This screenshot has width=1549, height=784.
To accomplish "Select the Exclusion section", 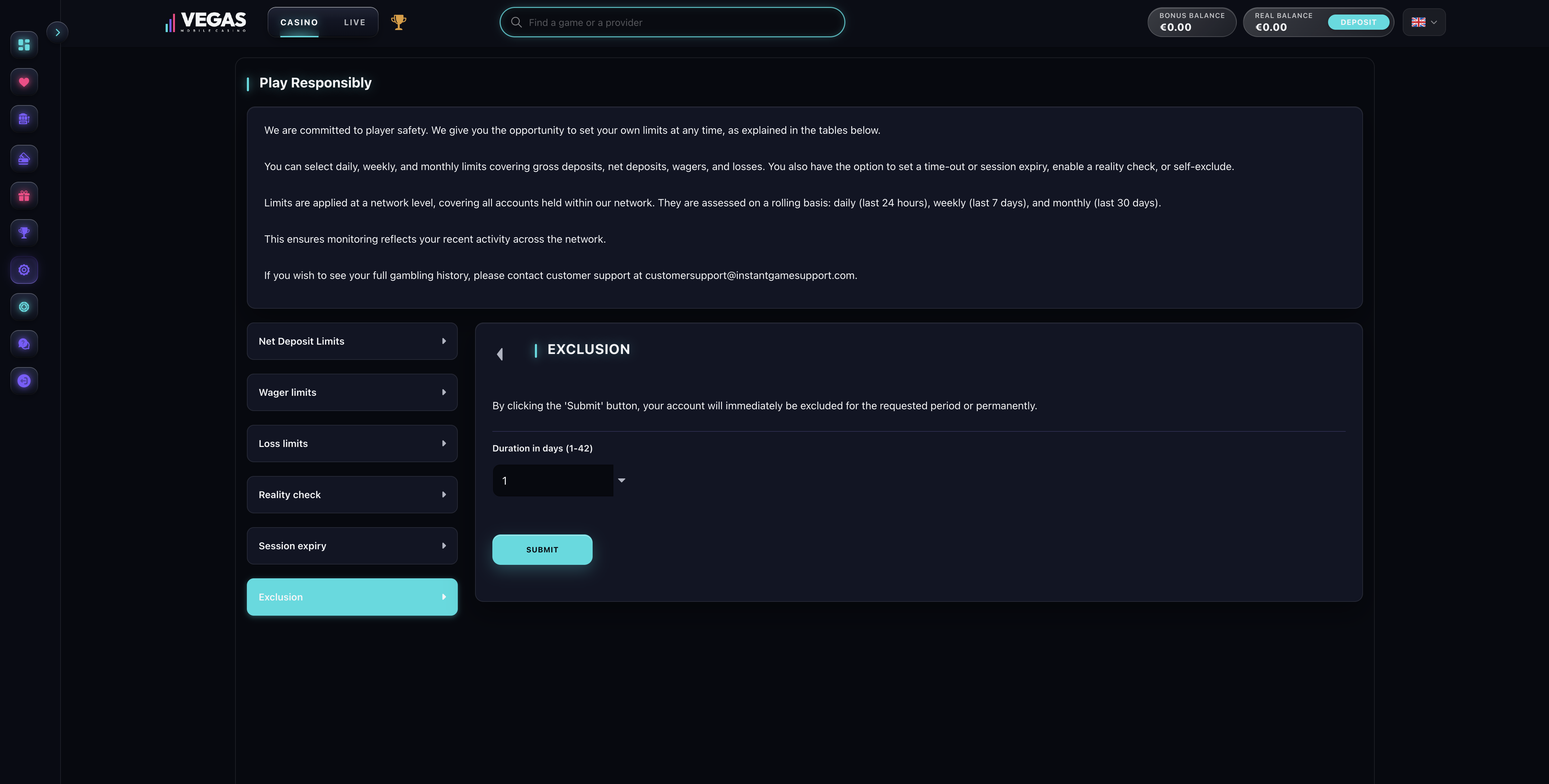I will pyautogui.click(x=352, y=597).
